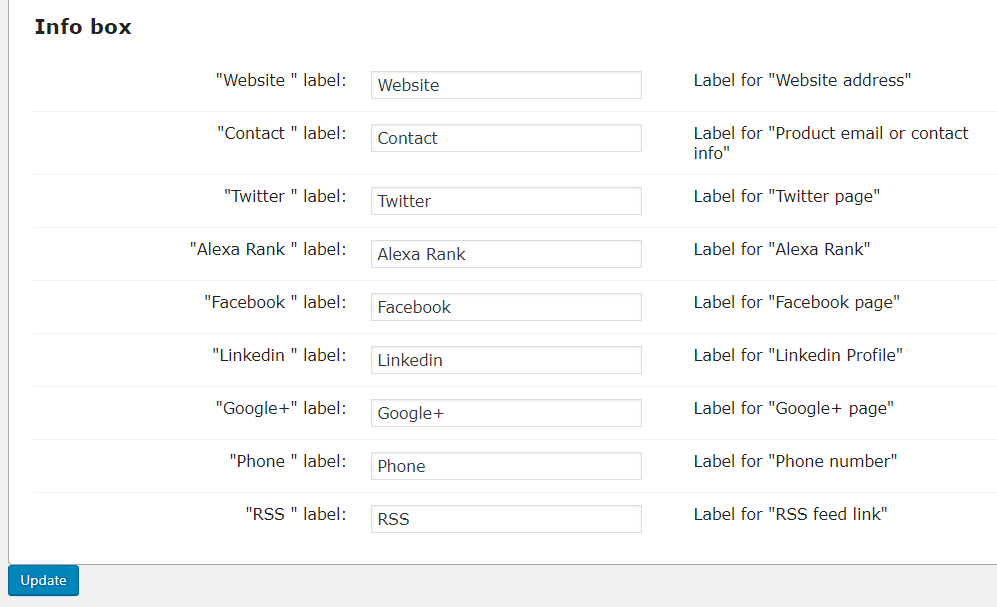997x607 pixels.
Task: Click the 'Label for "Twitter page"' description
Action: click(786, 196)
